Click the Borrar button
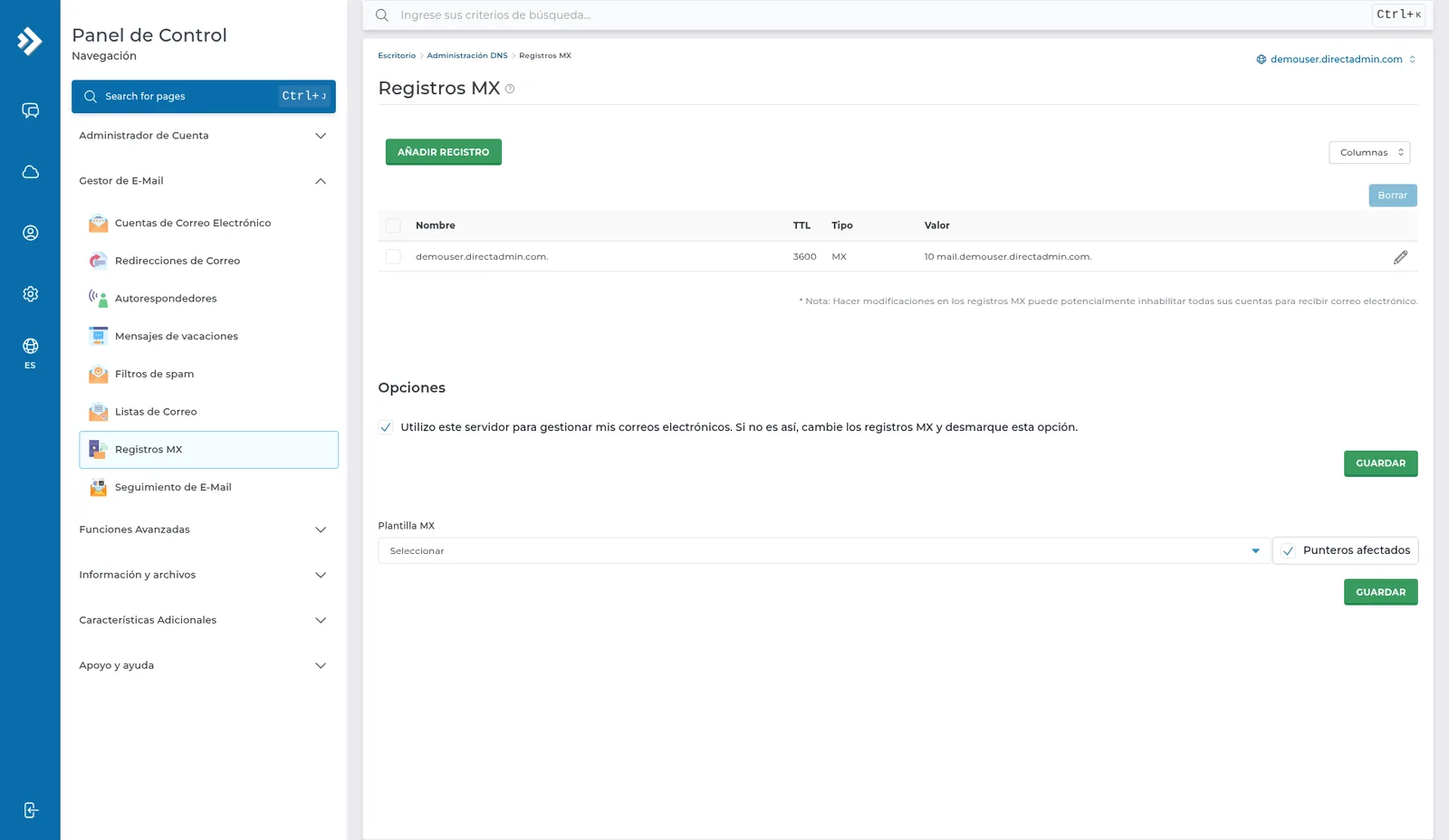The width and height of the screenshot is (1449, 840). (x=1392, y=196)
